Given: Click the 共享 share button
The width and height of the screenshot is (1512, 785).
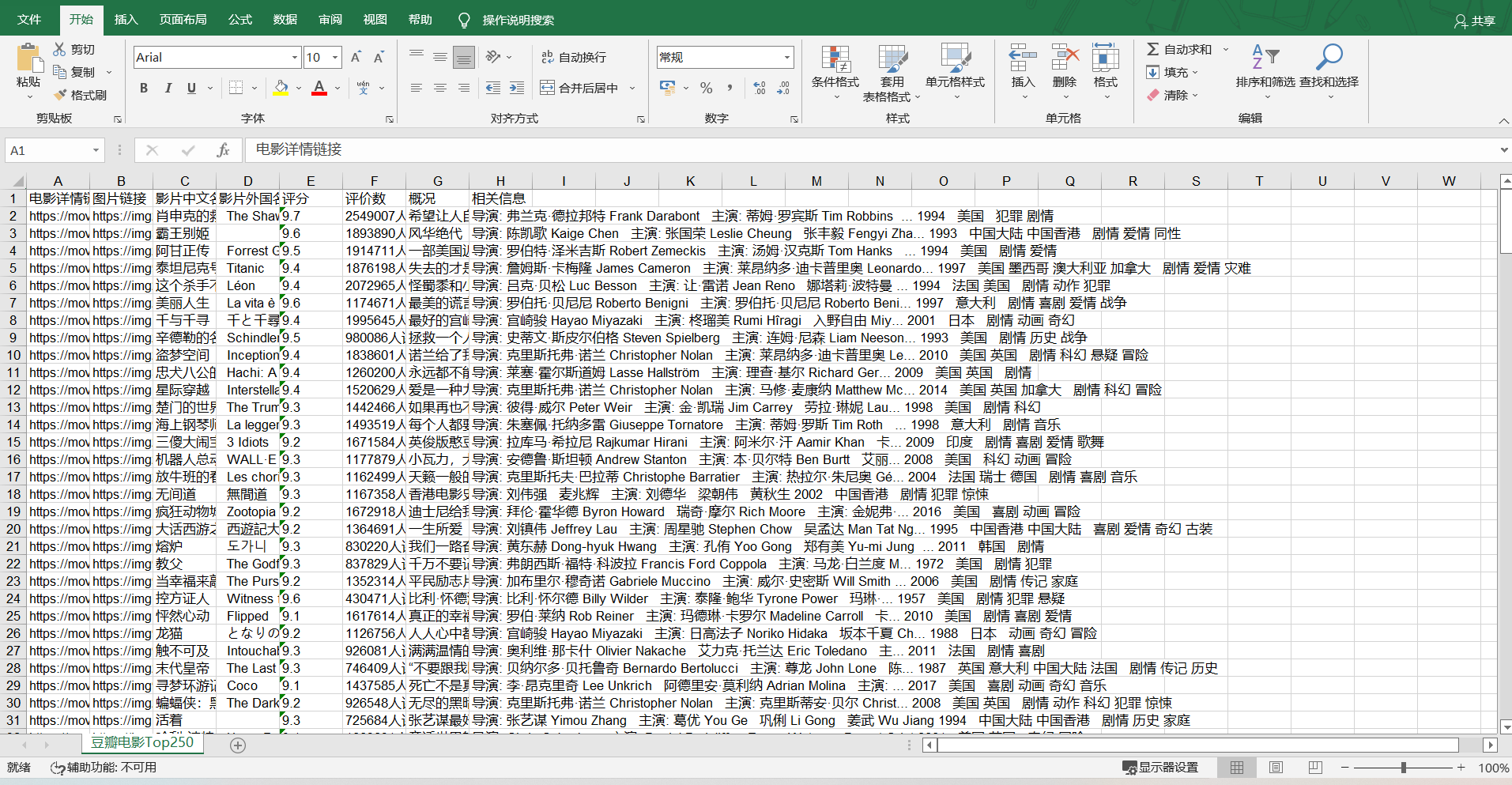Looking at the screenshot, I should [1475, 21].
